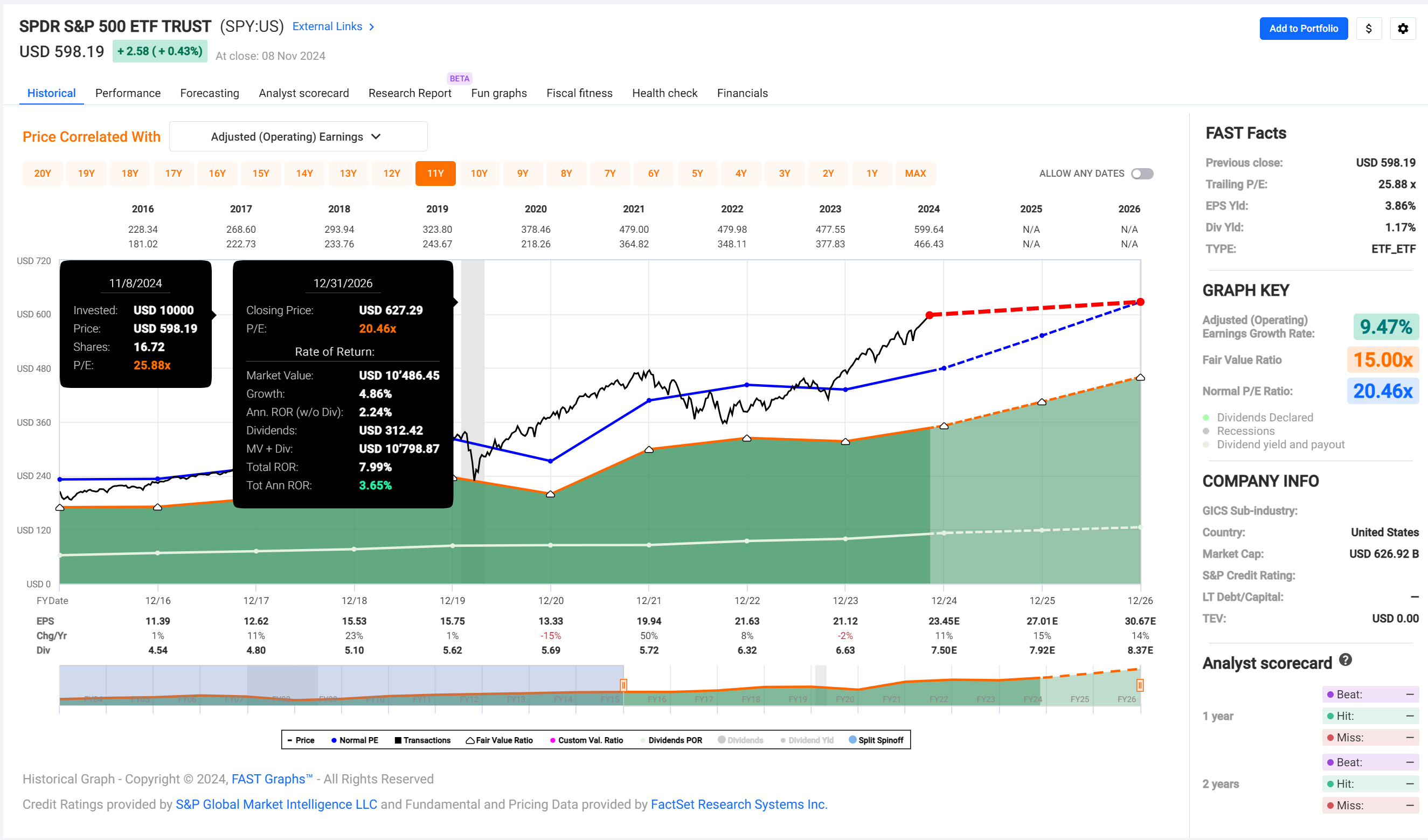Expand the 1 year Hit row

(x=1370, y=716)
